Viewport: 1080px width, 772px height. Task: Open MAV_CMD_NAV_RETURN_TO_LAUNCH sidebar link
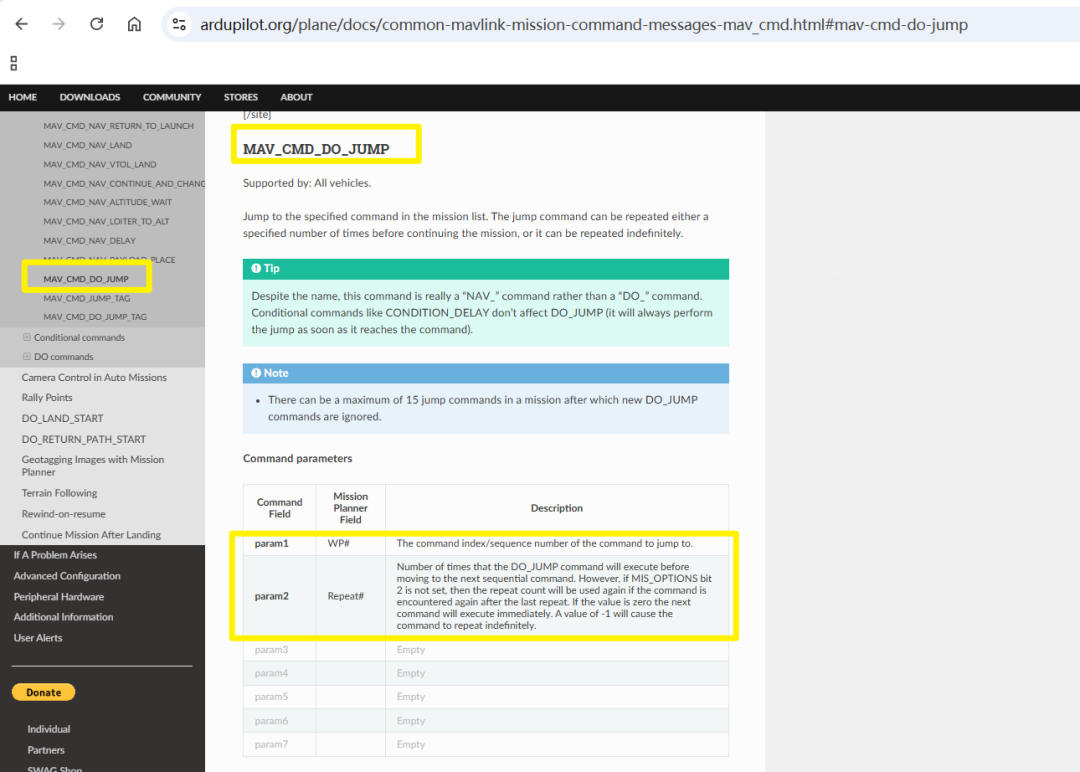pos(118,126)
